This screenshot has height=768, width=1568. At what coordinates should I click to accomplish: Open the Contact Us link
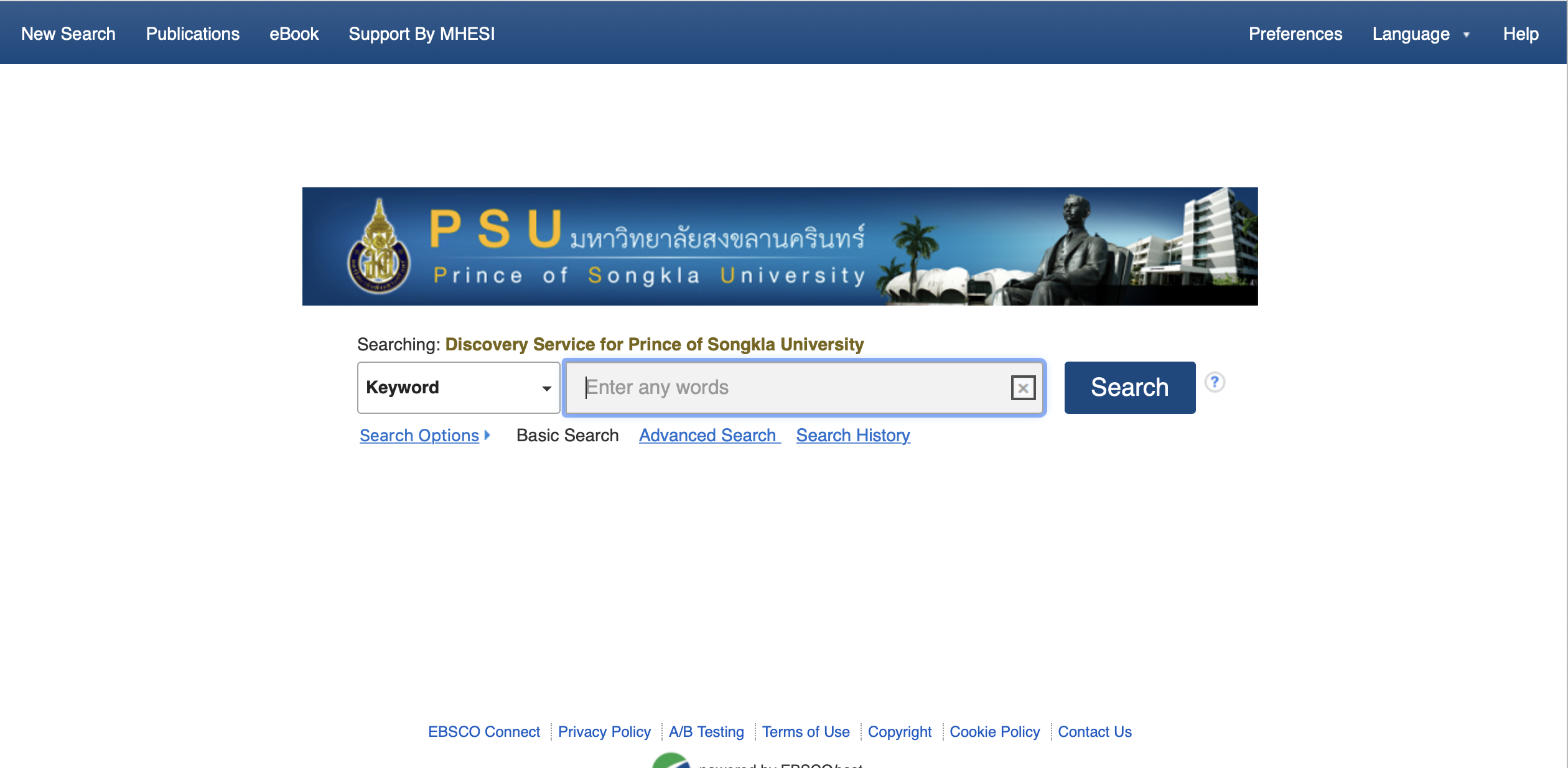click(1094, 731)
